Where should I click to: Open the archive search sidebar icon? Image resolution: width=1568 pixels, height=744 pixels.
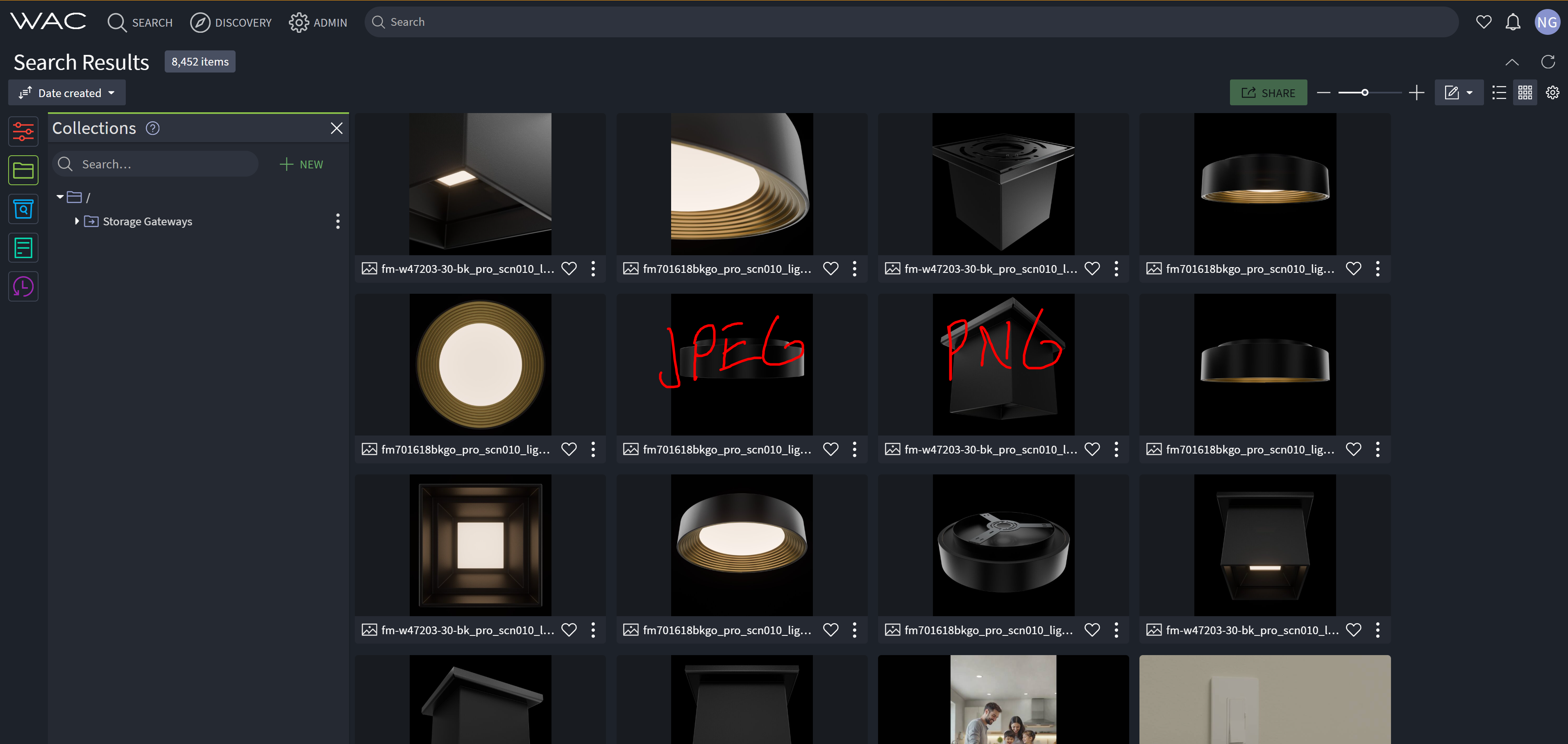pyautogui.click(x=23, y=209)
